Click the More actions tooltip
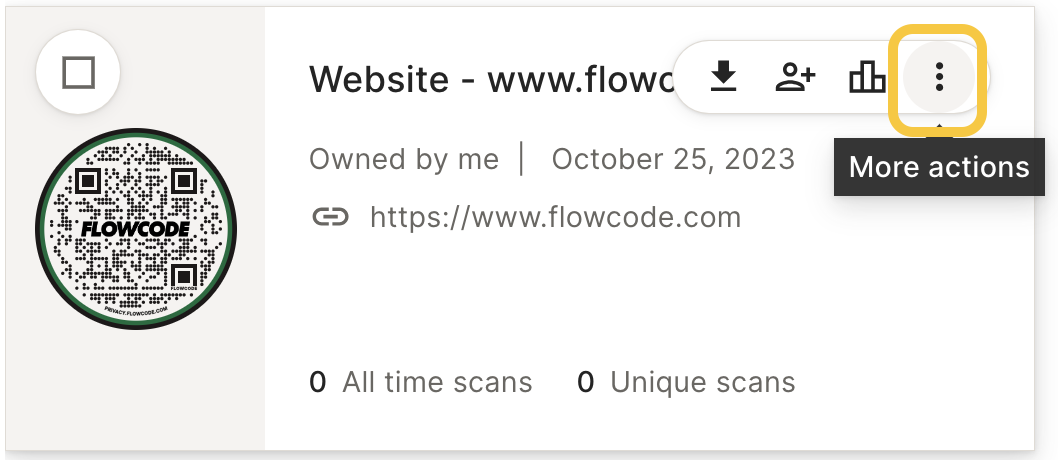1058x460 pixels. pyautogui.click(x=939, y=167)
